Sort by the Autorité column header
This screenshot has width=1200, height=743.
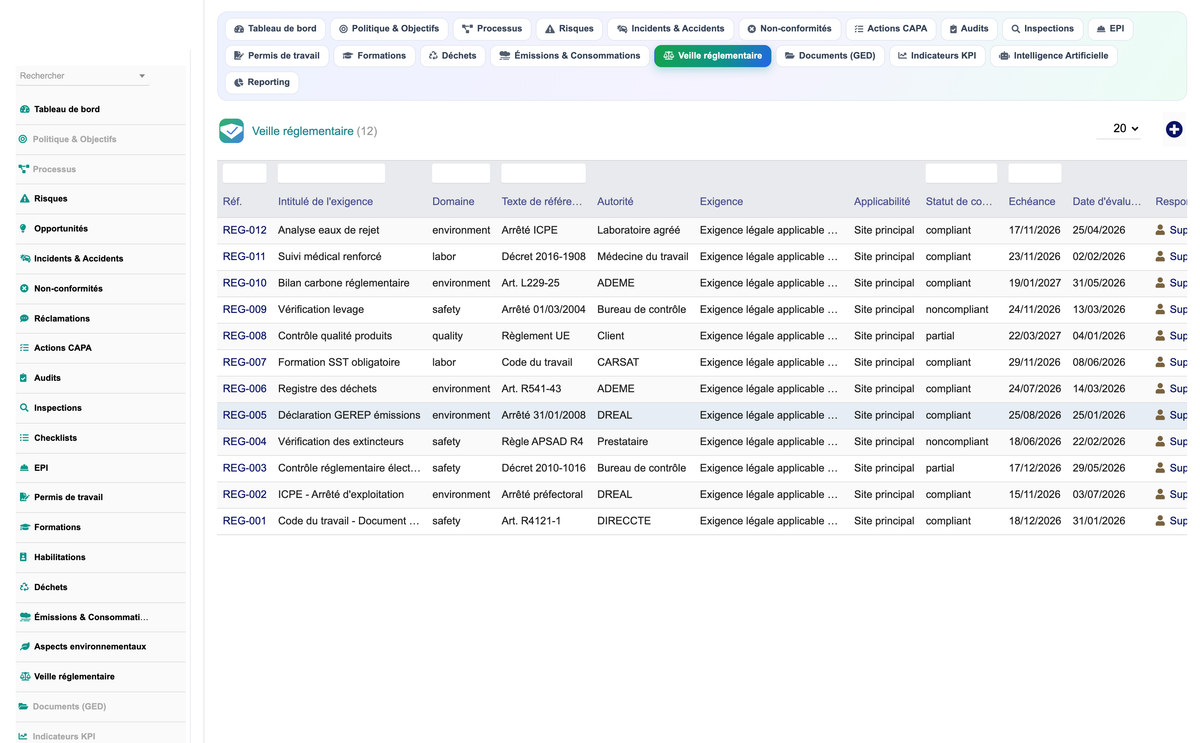click(x=615, y=202)
